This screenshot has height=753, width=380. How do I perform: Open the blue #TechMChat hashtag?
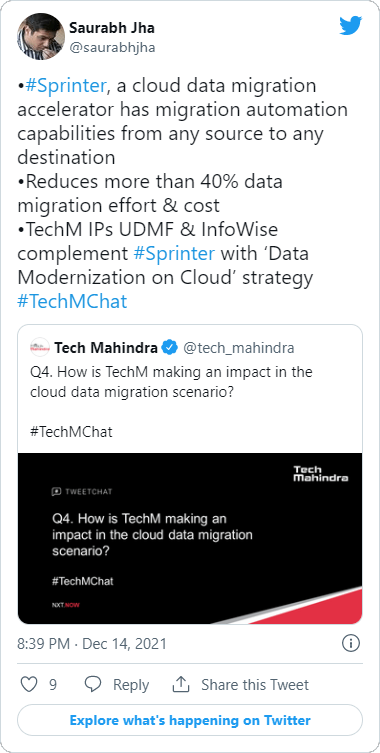point(72,301)
